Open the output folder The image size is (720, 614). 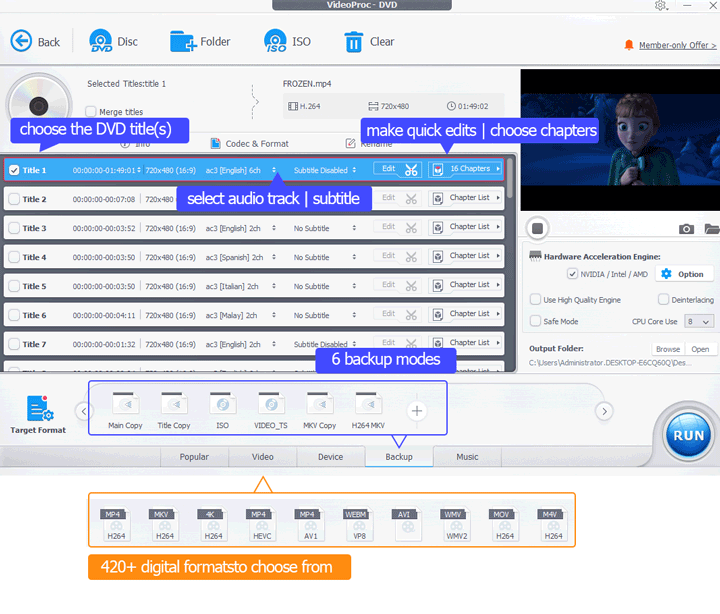coord(700,349)
